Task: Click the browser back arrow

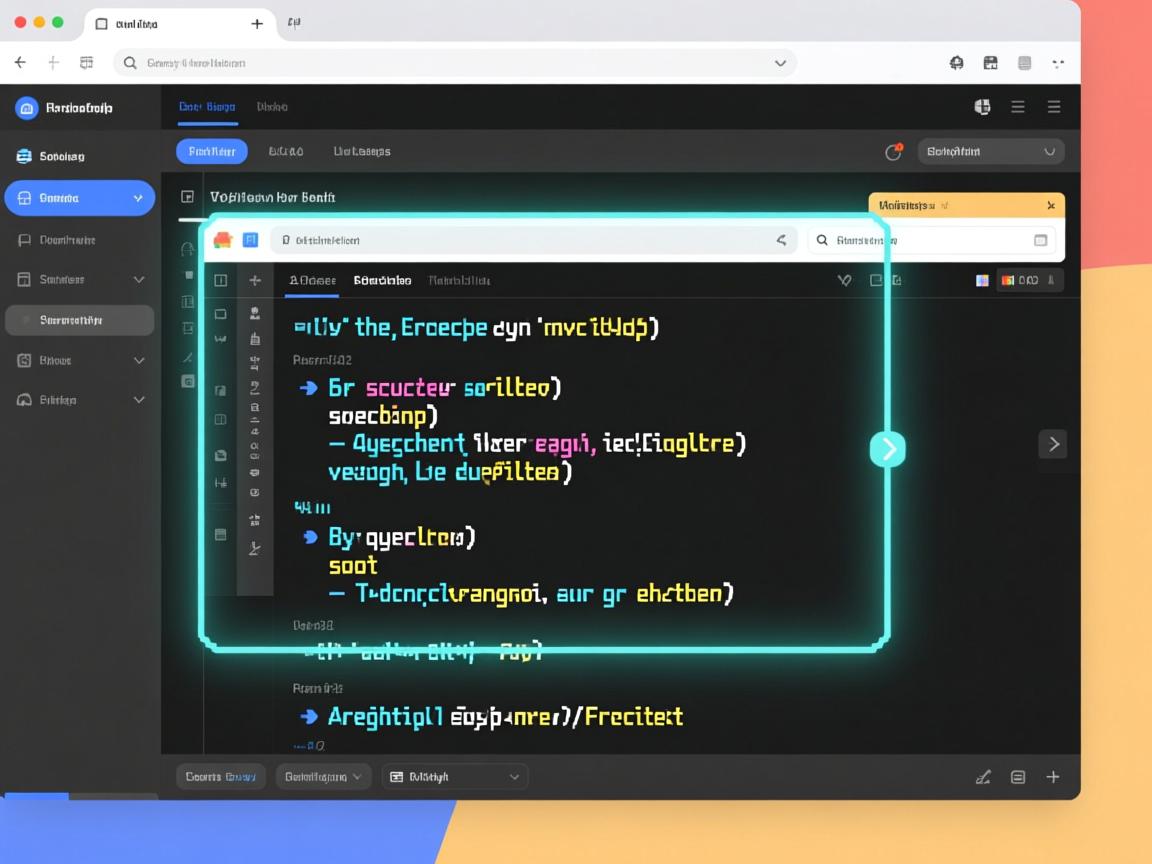Action: click(20, 63)
